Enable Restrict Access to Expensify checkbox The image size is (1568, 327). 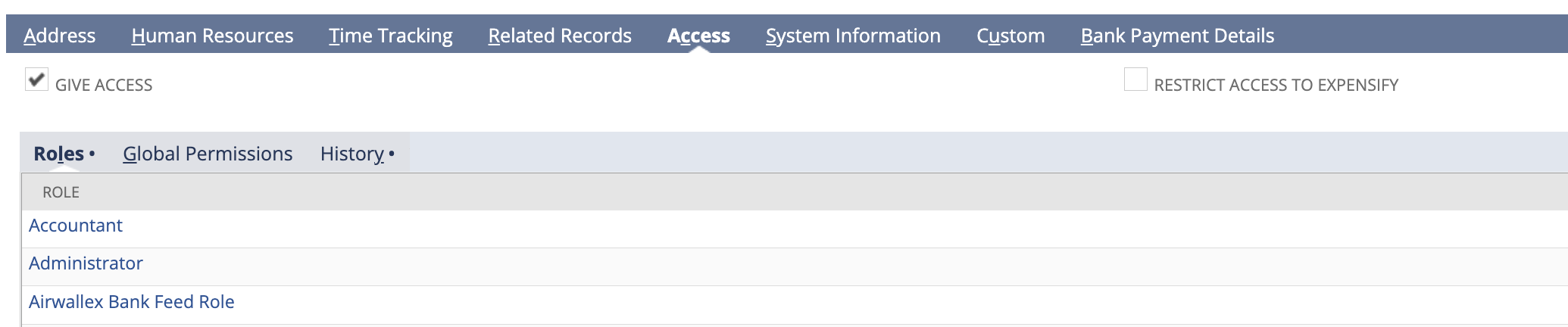1135,79
